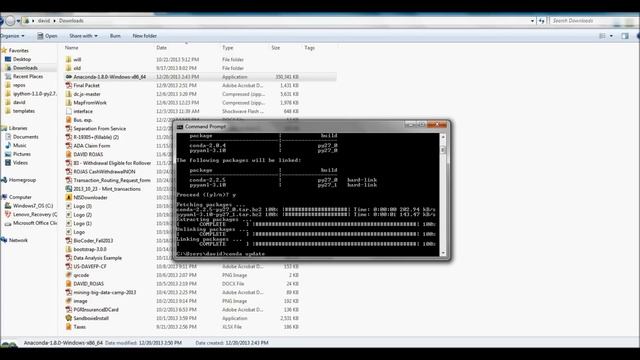Select the BioCoder_Fall2013 PDF icon
The width and height of the screenshot is (640, 360).
click(69, 240)
